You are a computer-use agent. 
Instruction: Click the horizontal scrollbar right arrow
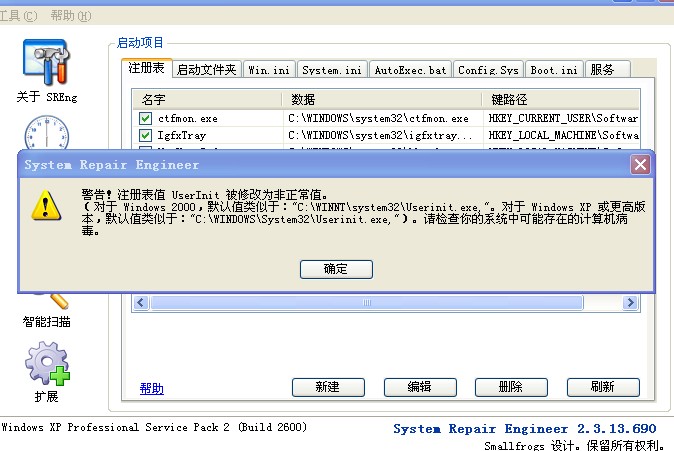coord(630,303)
